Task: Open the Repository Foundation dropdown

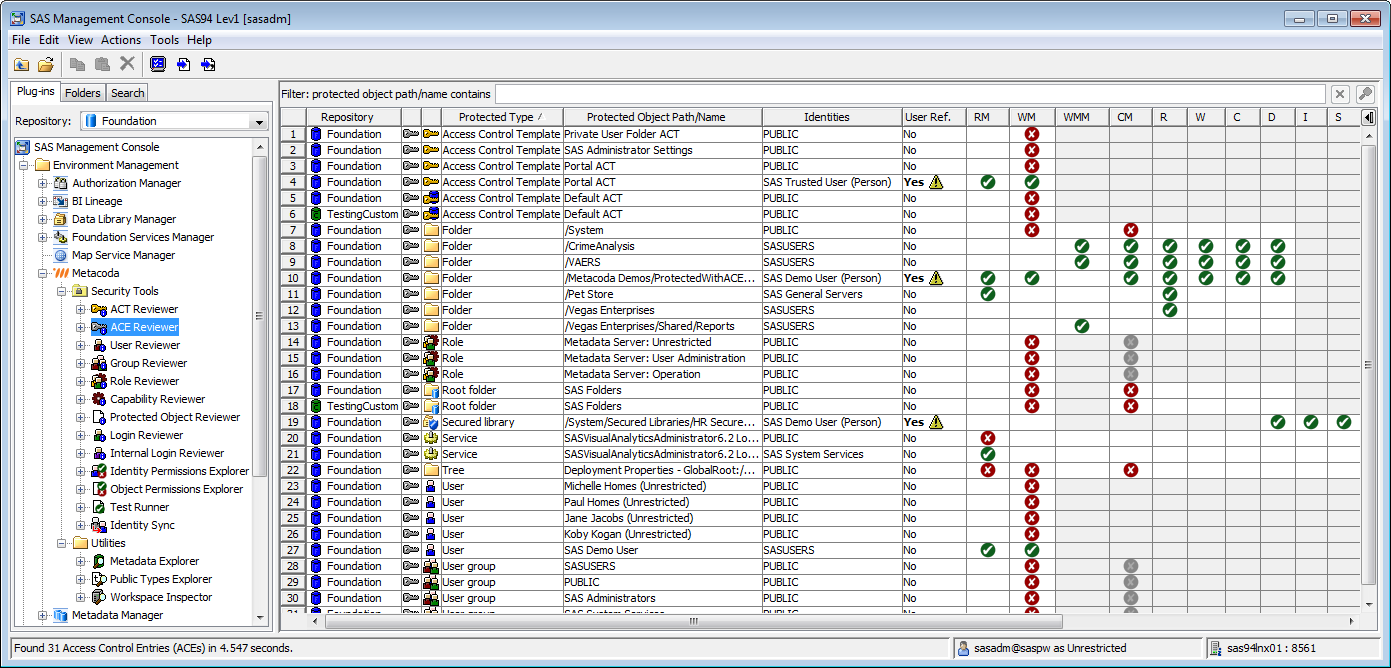Action: 260,122
